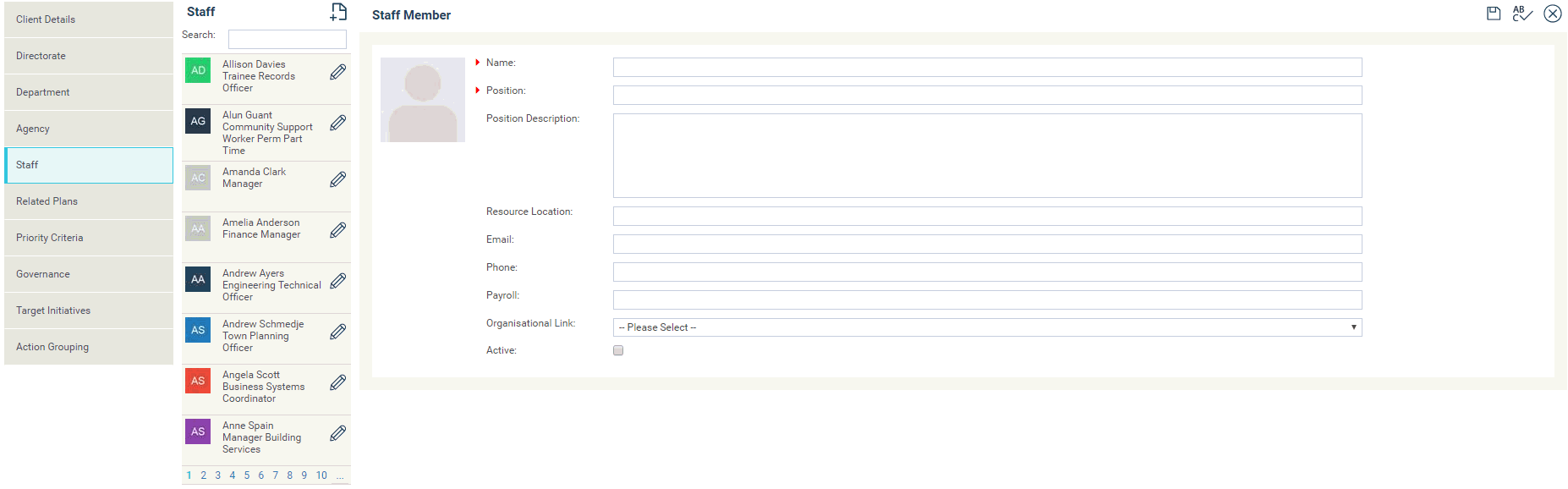Click the save icon in Staff Member header
Image resolution: width=1568 pixels, height=489 pixels.
click(1494, 14)
